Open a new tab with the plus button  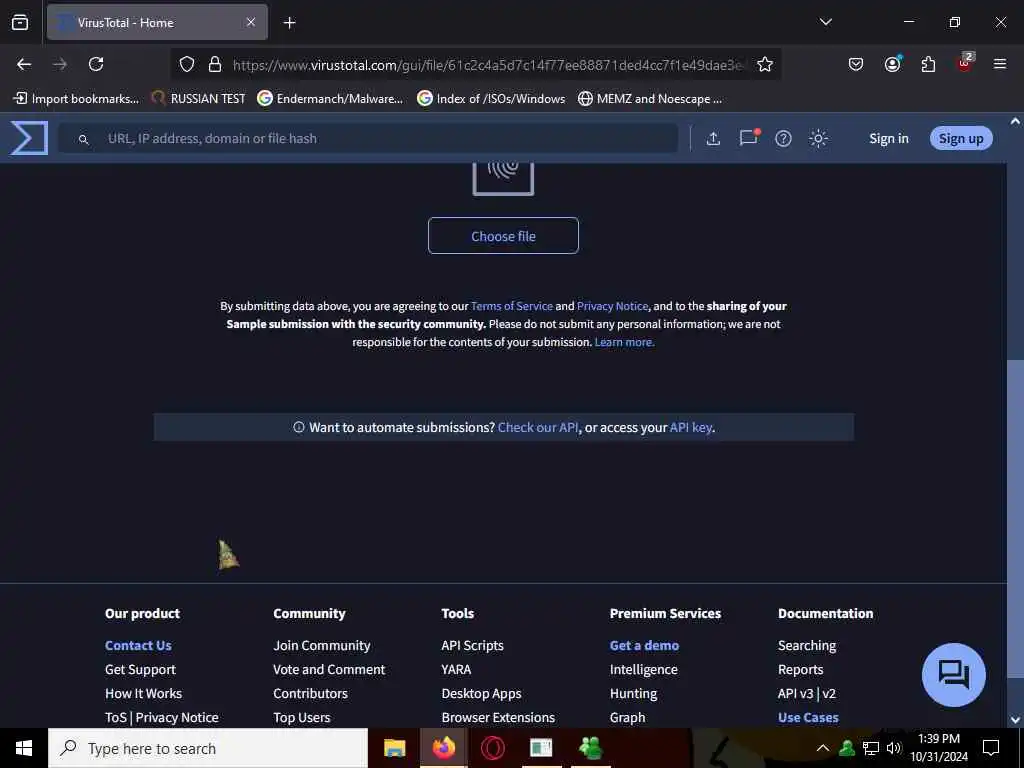(289, 23)
